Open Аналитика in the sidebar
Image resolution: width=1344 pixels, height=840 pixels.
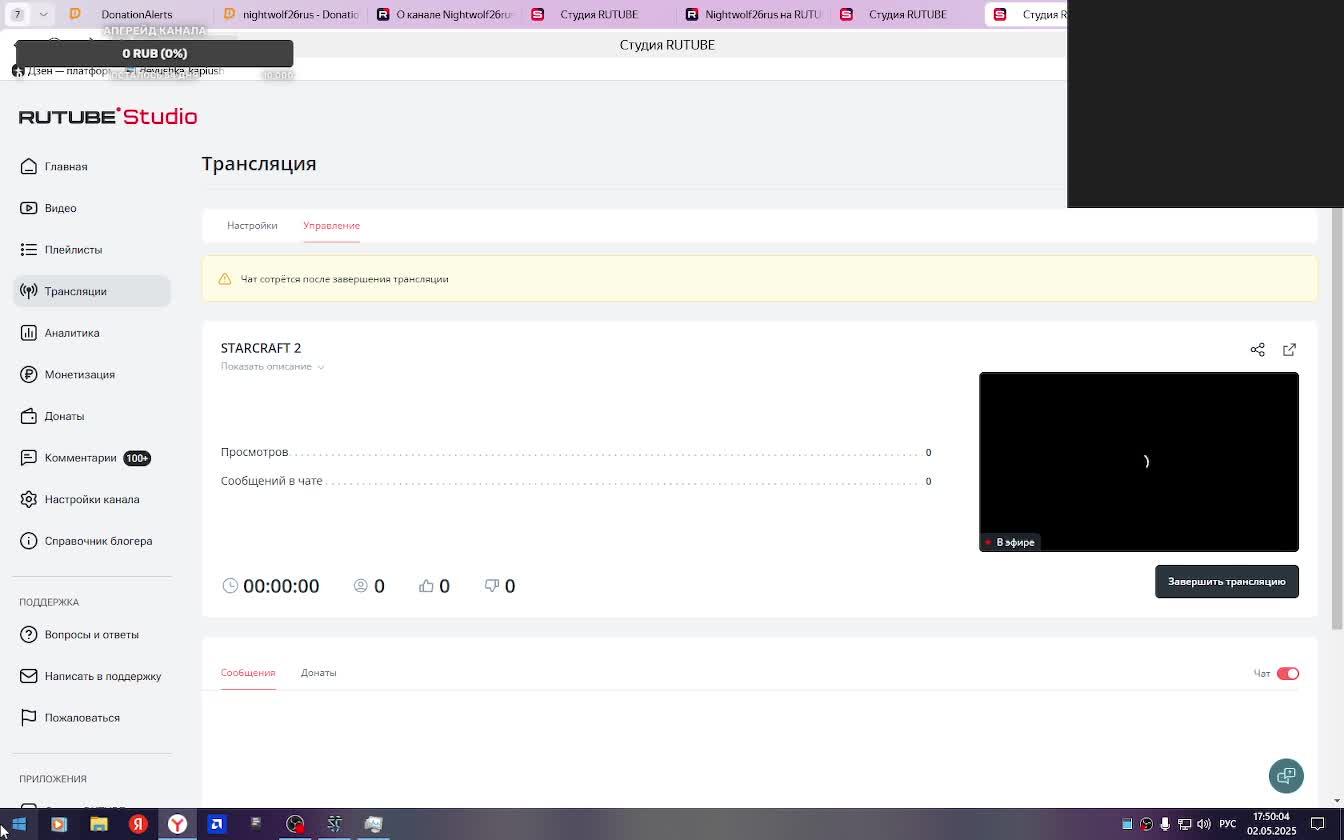[x=71, y=333]
